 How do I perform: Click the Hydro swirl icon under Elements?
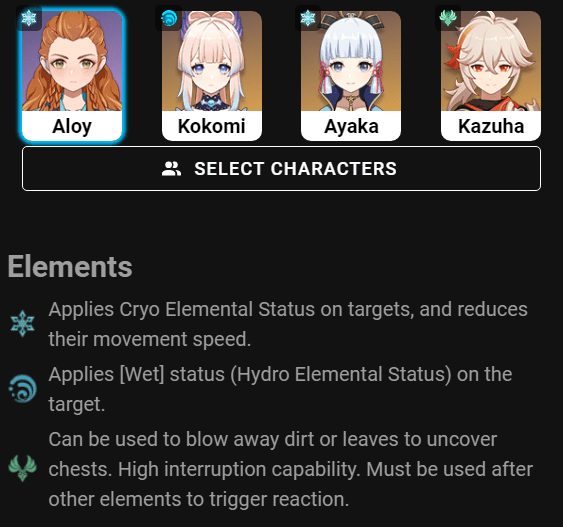(x=23, y=389)
